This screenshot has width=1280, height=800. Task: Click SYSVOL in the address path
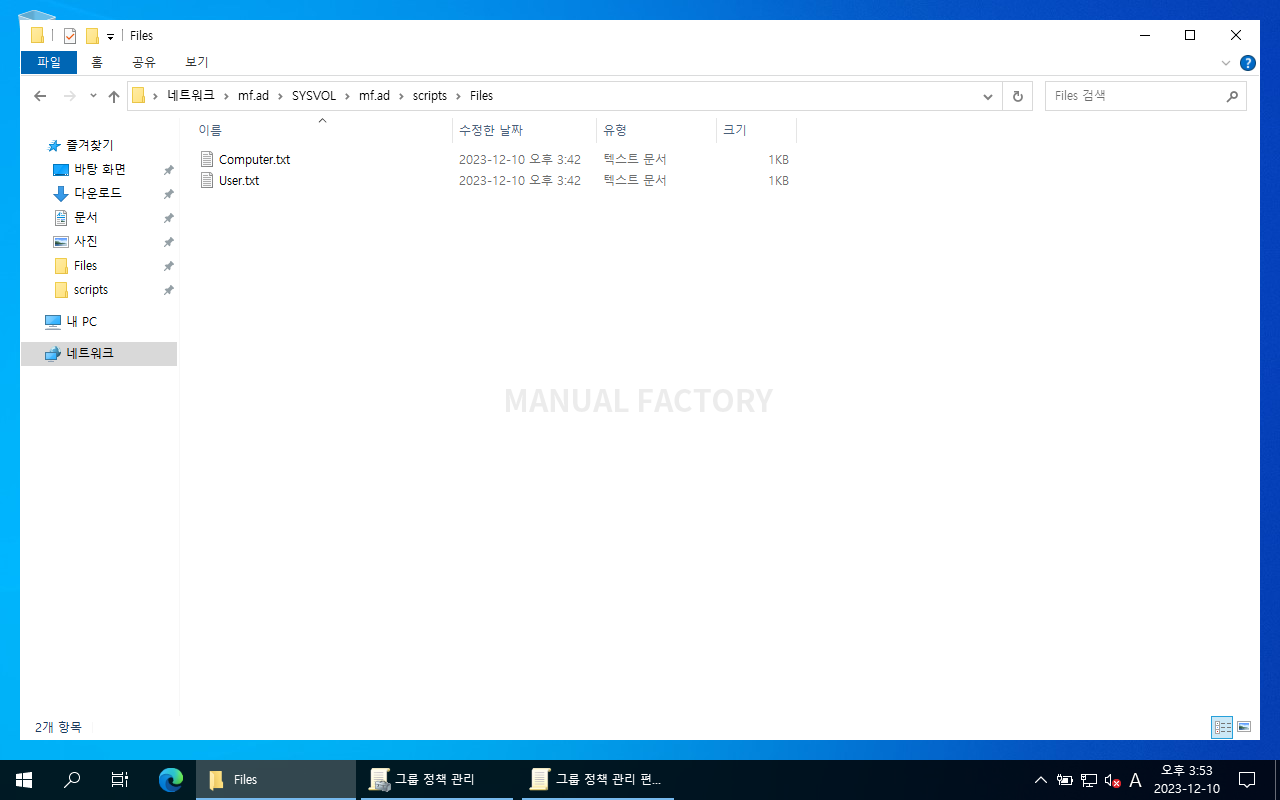pos(314,96)
